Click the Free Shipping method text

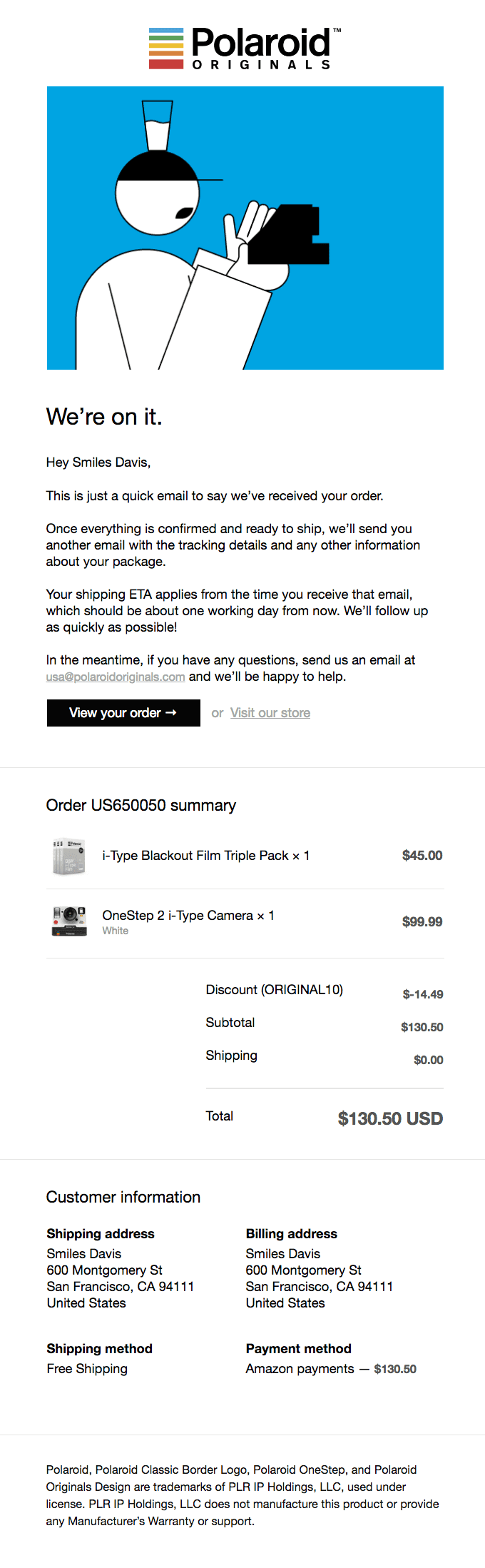87,1369
